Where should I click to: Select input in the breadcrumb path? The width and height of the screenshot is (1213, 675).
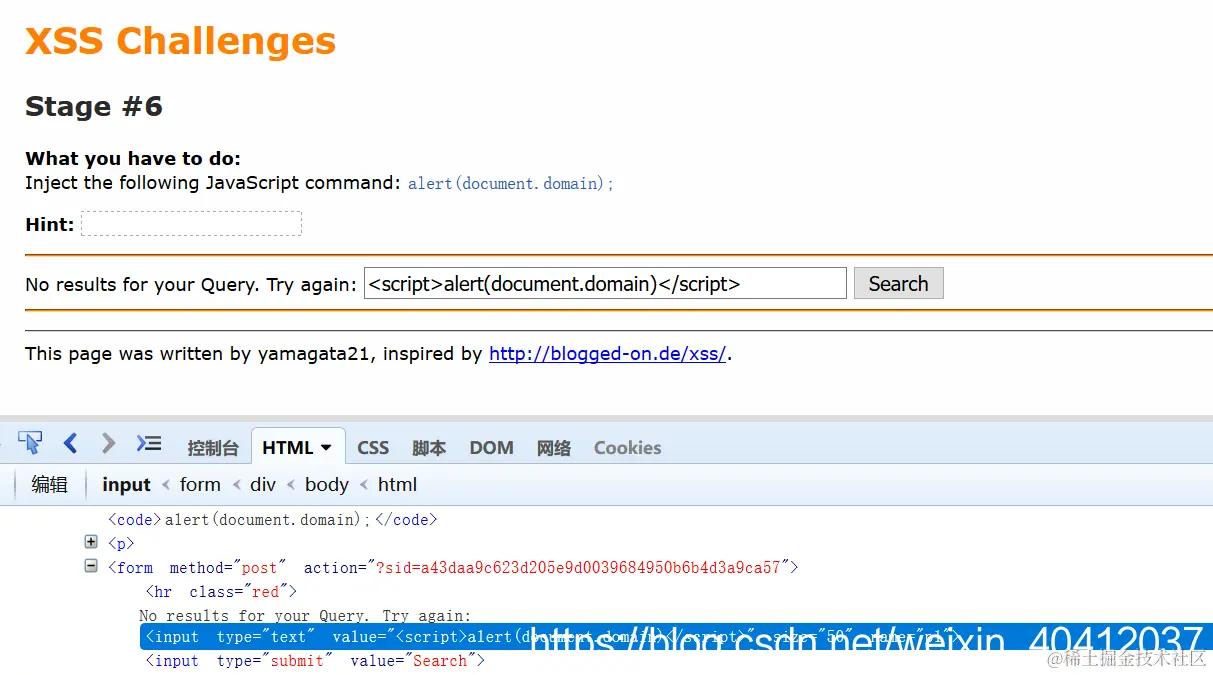click(126, 485)
